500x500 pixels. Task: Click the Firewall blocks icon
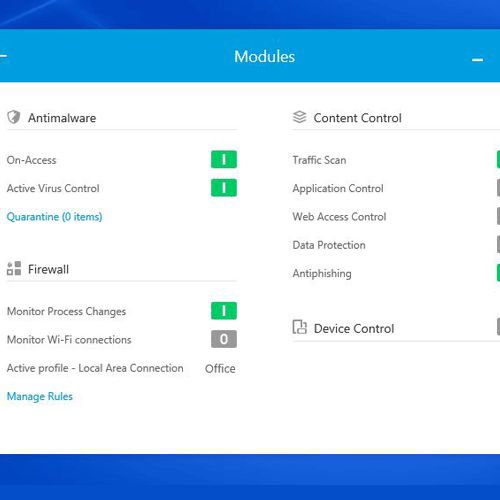[x=14, y=268]
